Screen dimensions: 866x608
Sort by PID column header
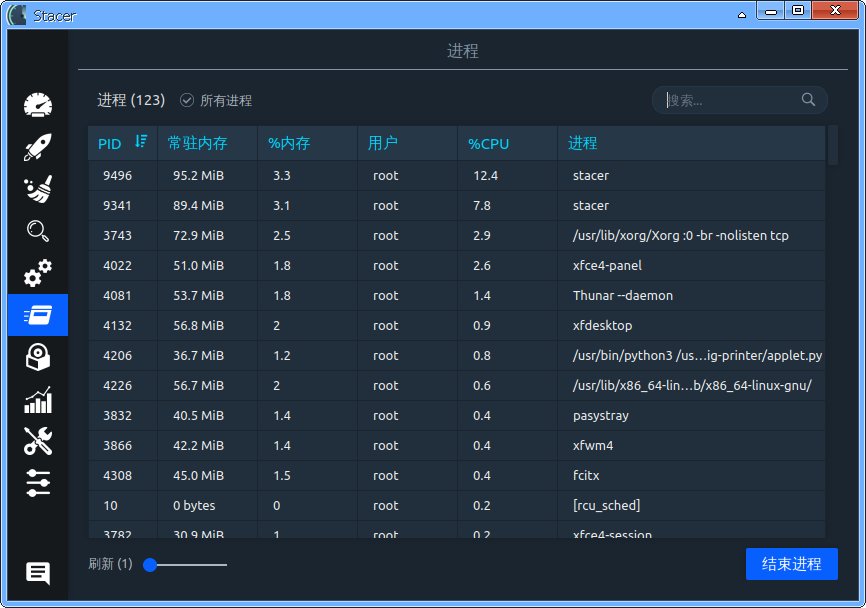(x=123, y=144)
